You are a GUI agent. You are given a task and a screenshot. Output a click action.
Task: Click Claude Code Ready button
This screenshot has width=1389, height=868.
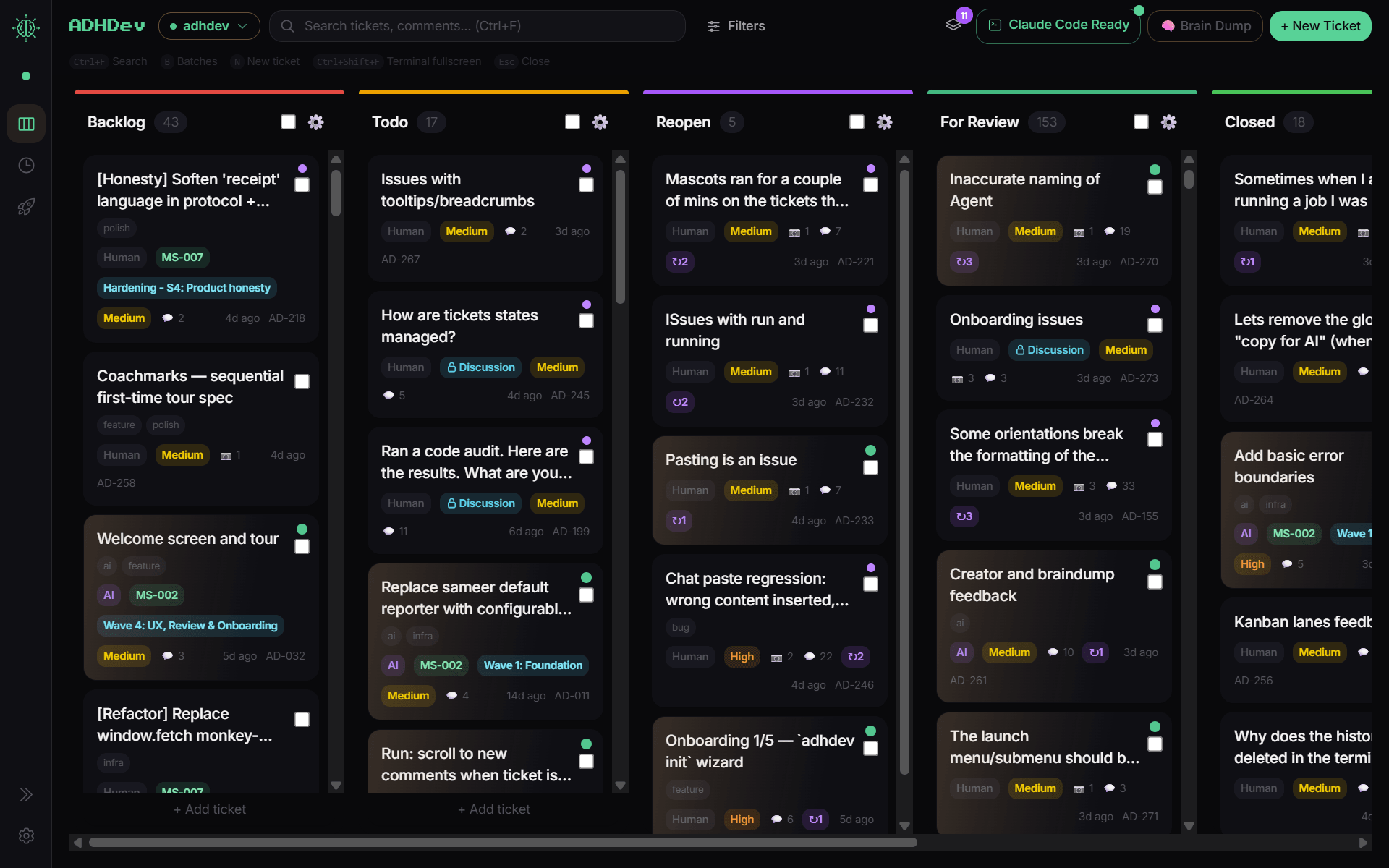click(x=1058, y=26)
